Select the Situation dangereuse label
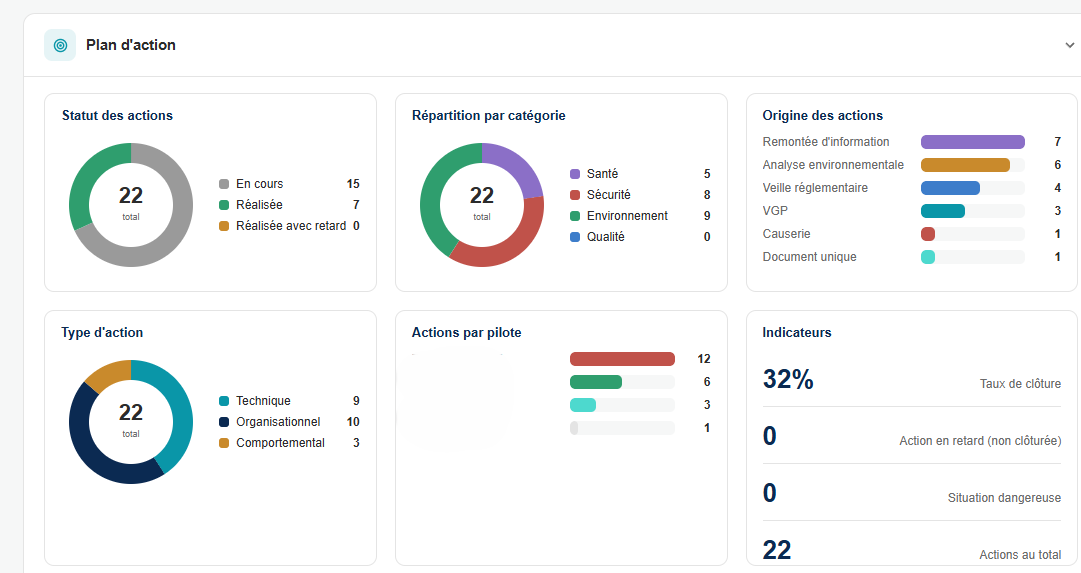 (x=1004, y=498)
